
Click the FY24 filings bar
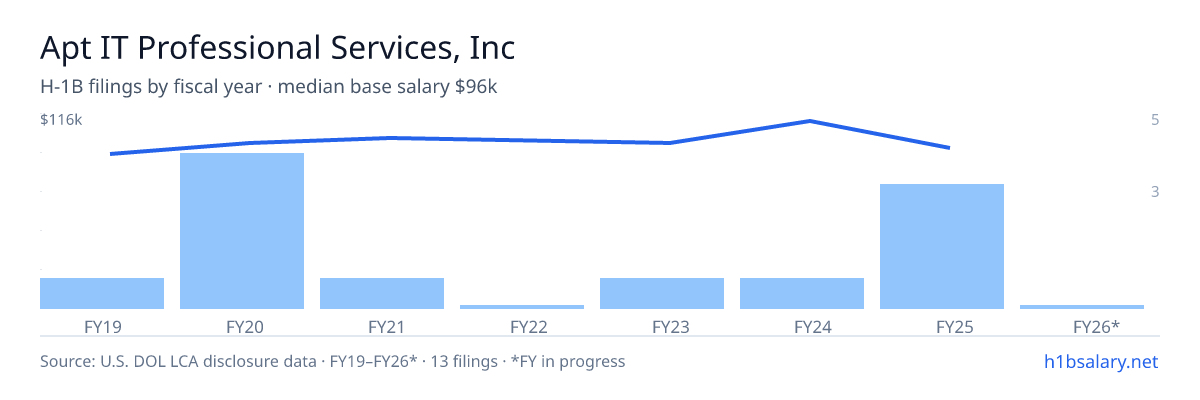tap(802, 293)
